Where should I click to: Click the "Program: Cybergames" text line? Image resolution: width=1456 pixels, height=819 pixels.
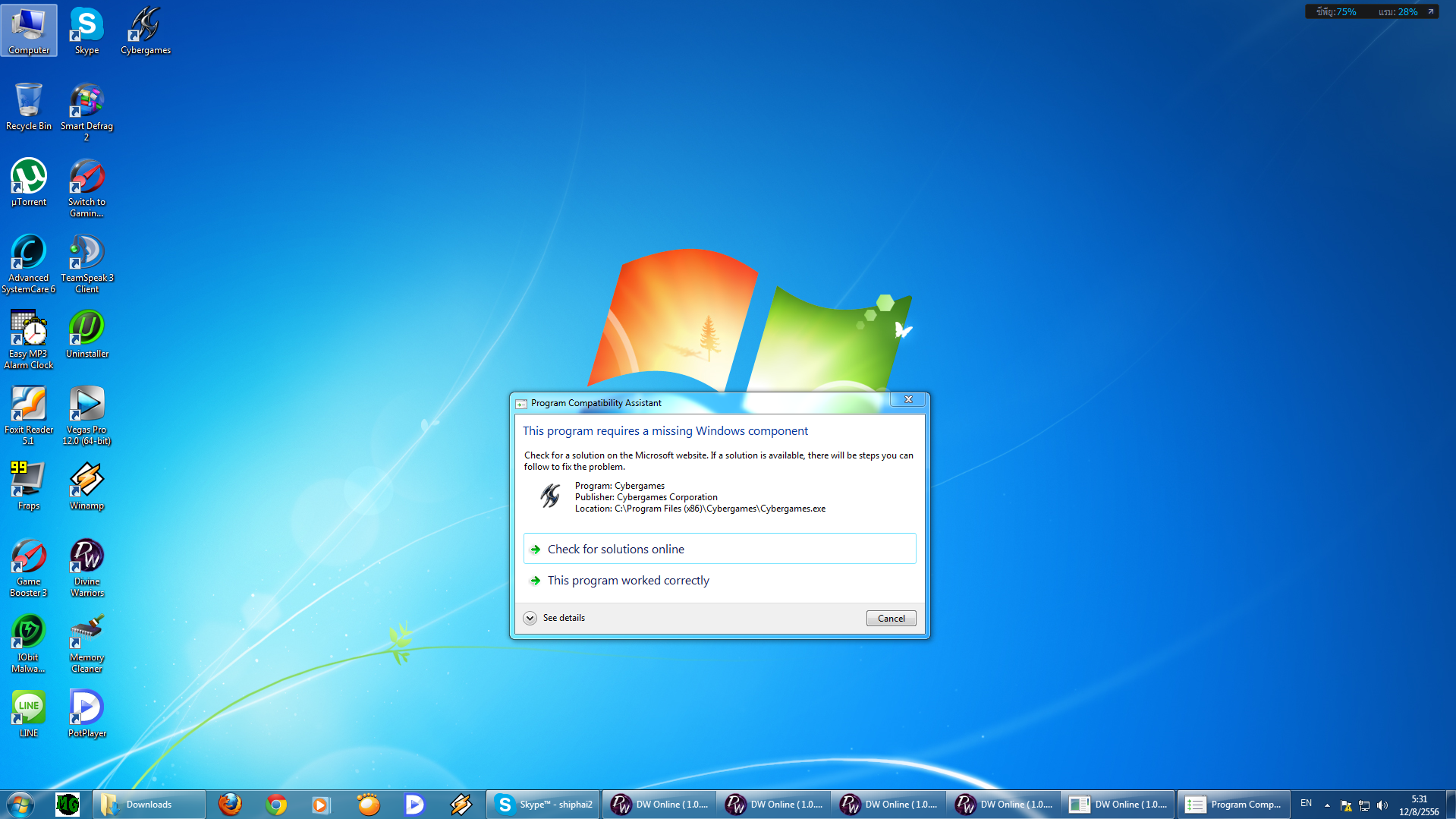point(620,486)
